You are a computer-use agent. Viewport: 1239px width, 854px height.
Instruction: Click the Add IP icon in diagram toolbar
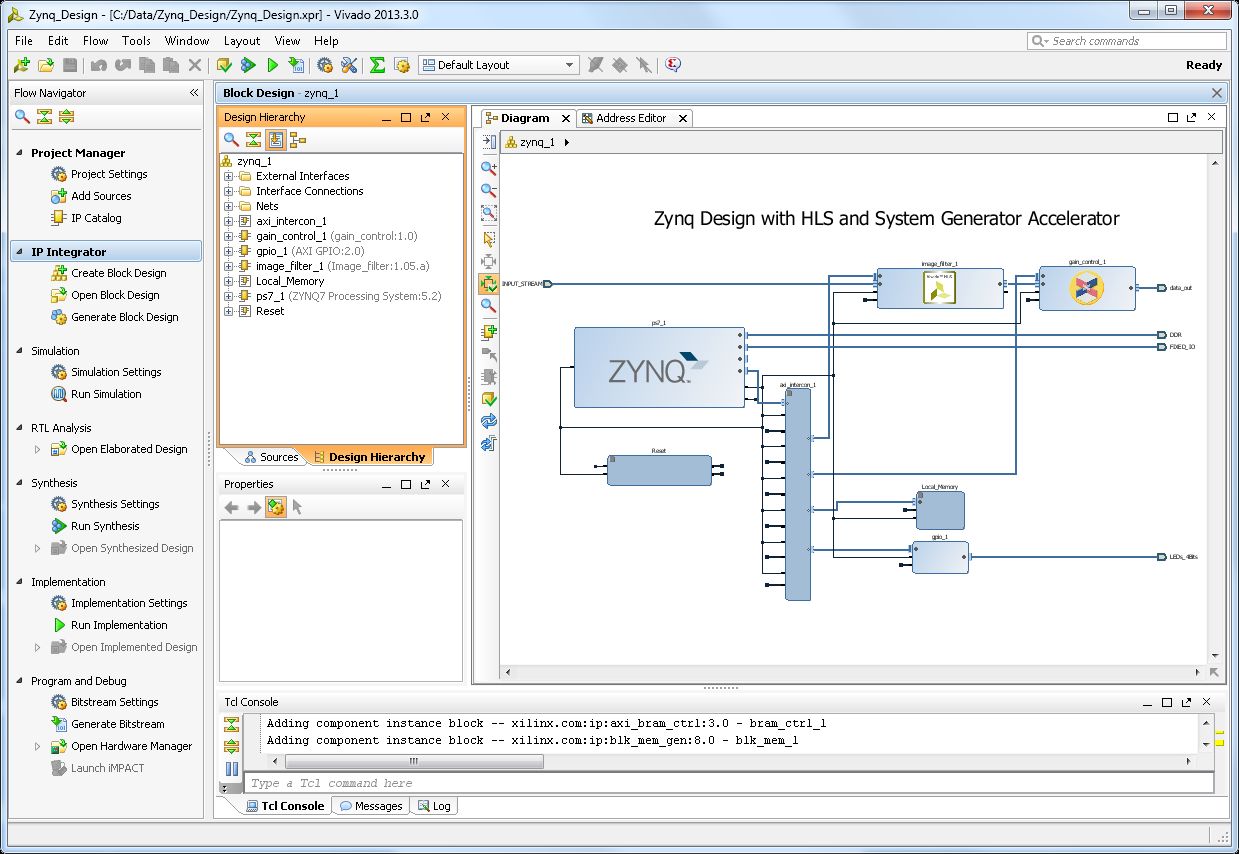point(489,331)
